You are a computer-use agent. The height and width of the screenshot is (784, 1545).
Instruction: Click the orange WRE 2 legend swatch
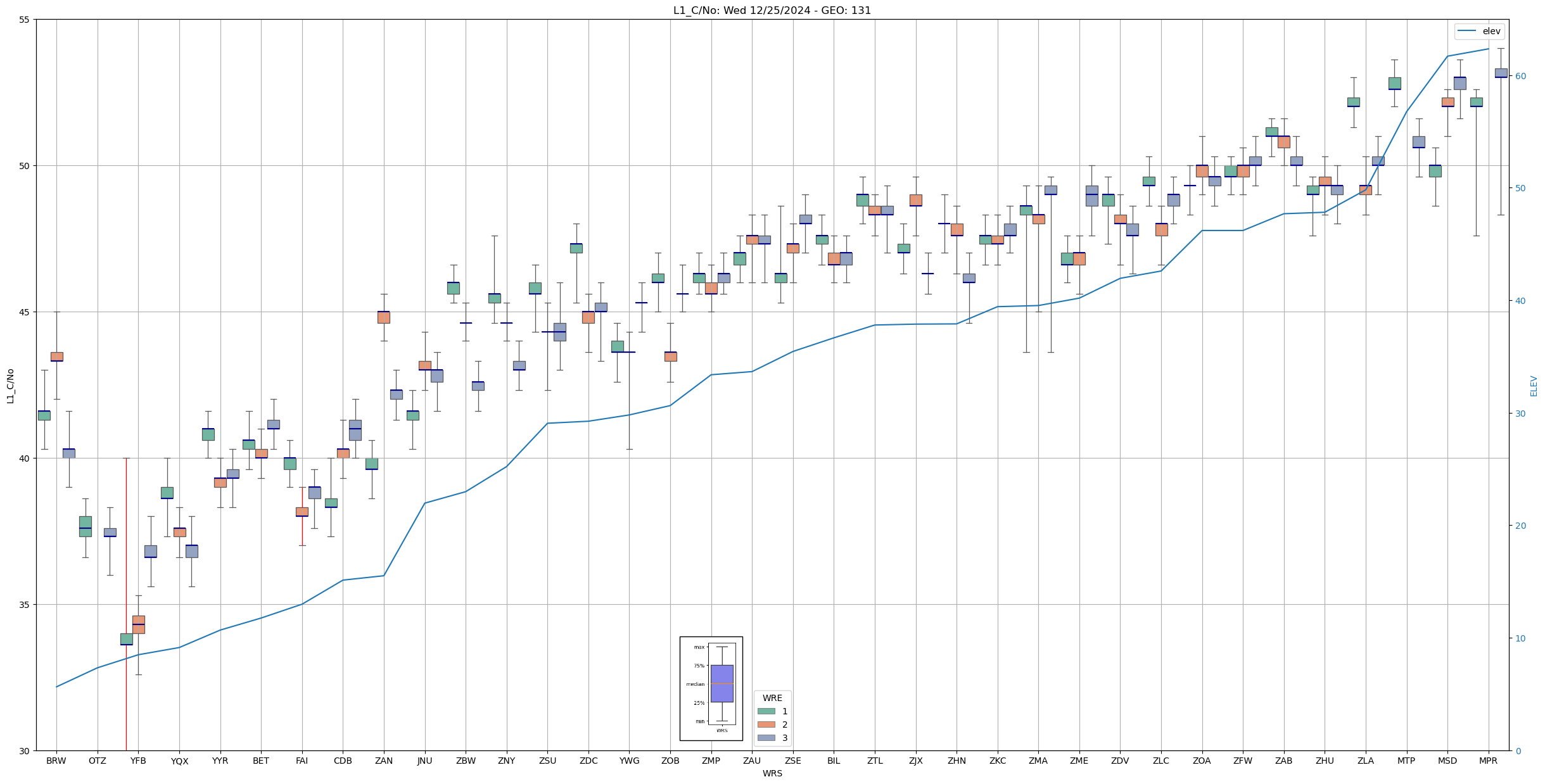766,724
